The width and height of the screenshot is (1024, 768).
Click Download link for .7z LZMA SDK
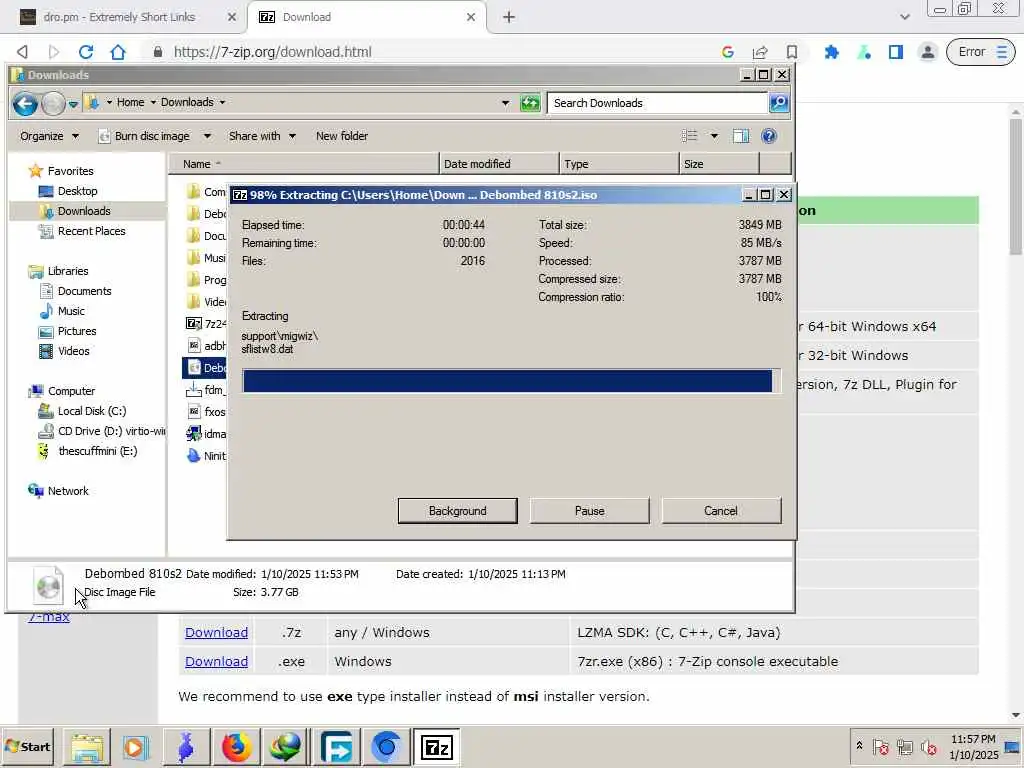(216, 632)
